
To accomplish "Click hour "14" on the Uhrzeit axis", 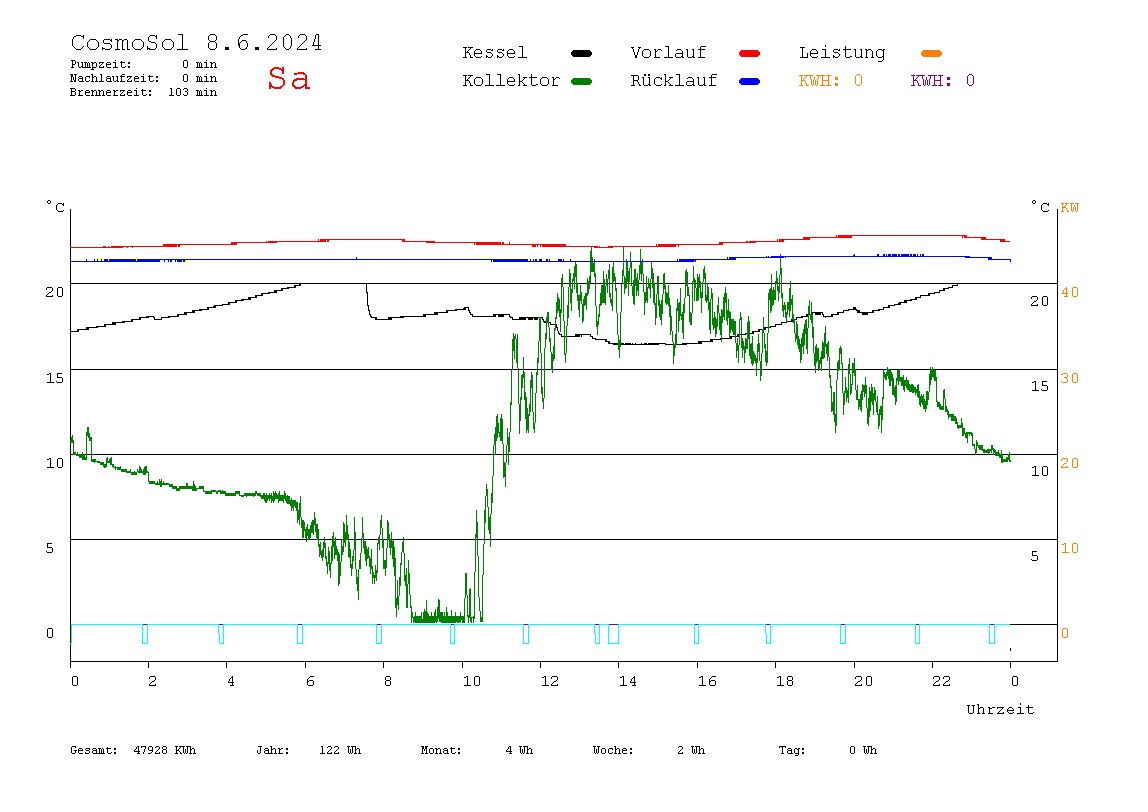I will pyautogui.click(x=628, y=682).
